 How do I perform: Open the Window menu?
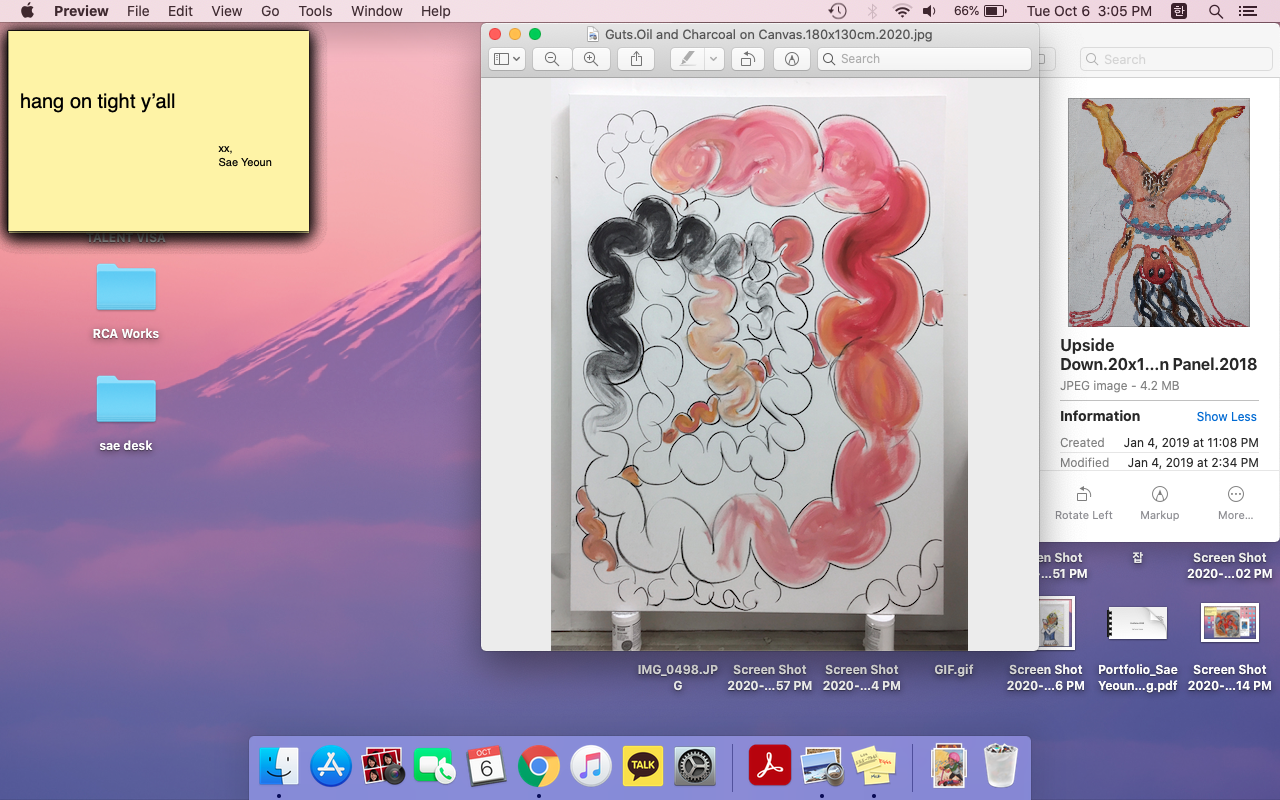[x=376, y=11]
